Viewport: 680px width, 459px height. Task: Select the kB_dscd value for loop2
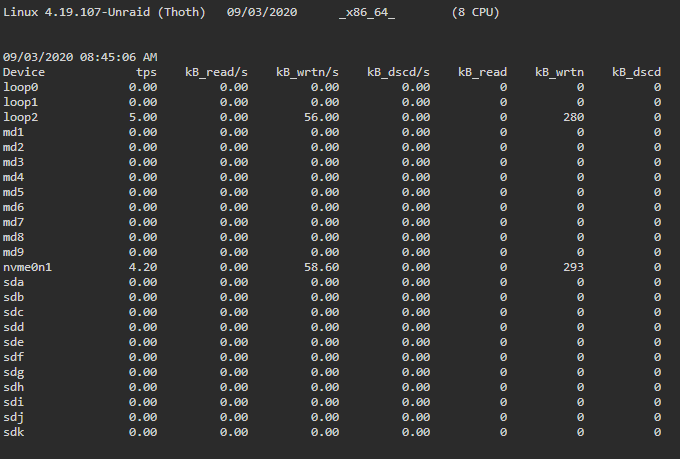pyautogui.click(x=657, y=117)
